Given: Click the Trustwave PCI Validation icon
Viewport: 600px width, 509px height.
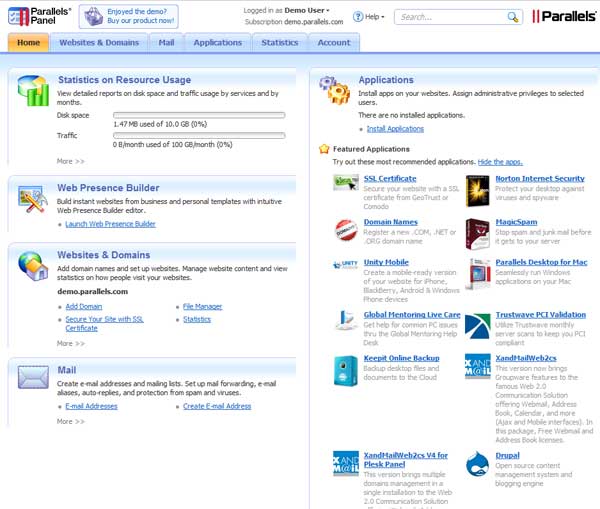Looking at the screenshot, I should 477,320.
